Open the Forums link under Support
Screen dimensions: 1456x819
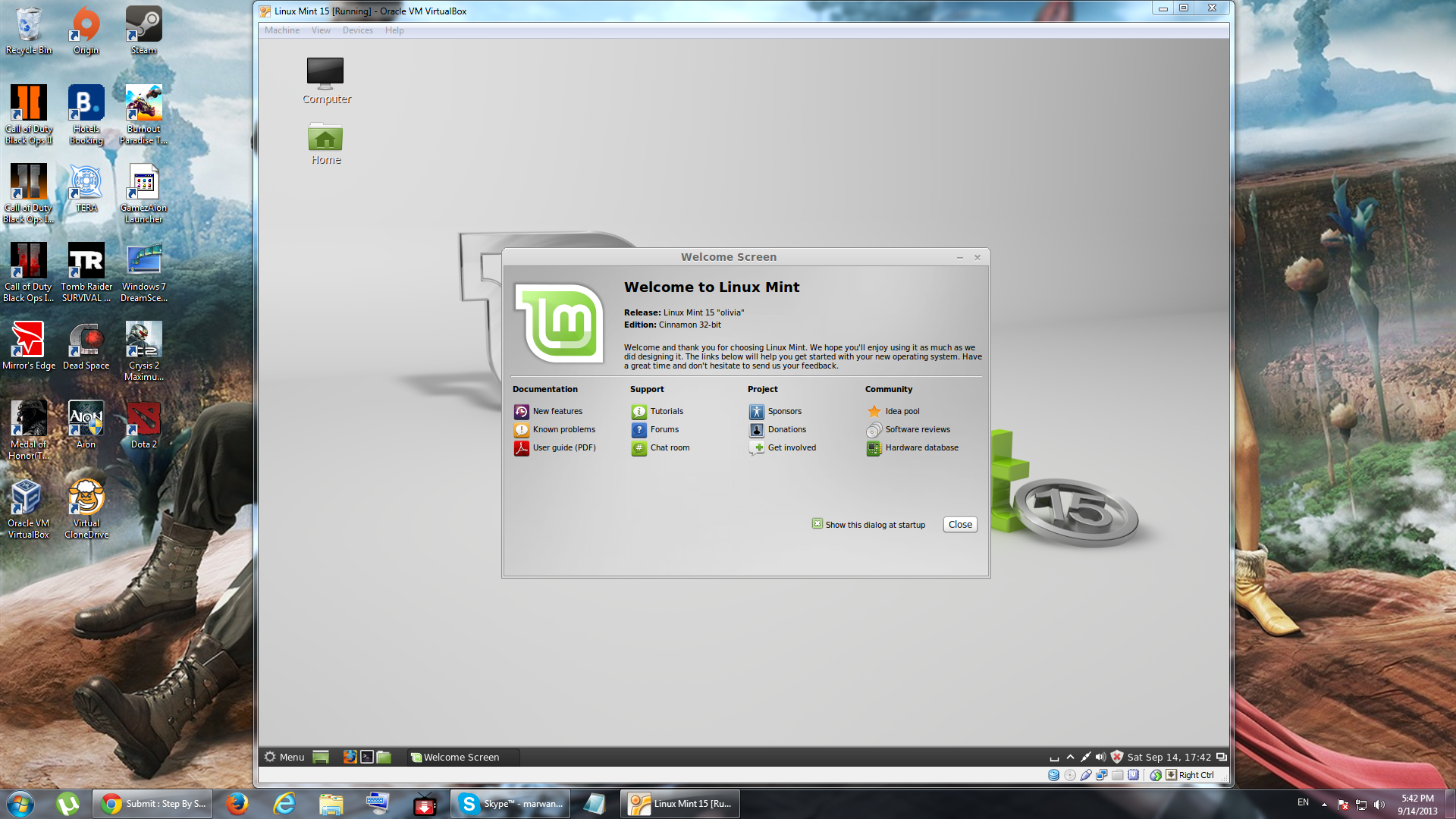665,429
